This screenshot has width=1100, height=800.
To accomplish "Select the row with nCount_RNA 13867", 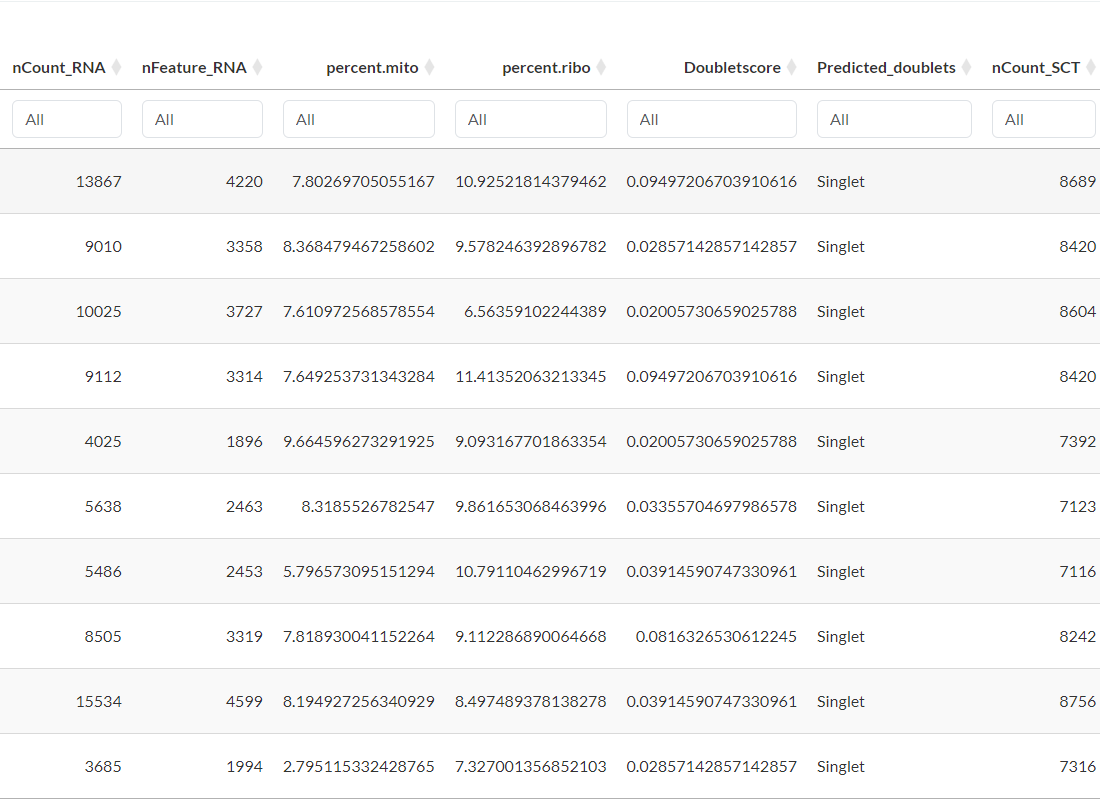I will (x=99, y=181).
